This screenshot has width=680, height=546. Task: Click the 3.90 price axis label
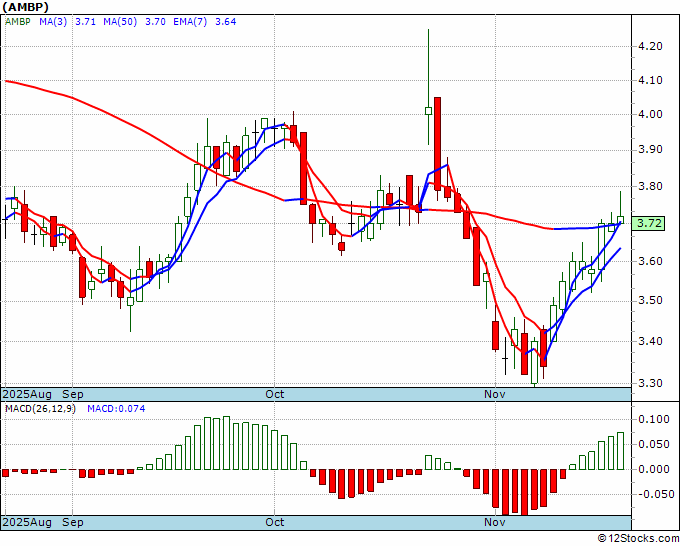pyautogui.click(x=651, y=150)
